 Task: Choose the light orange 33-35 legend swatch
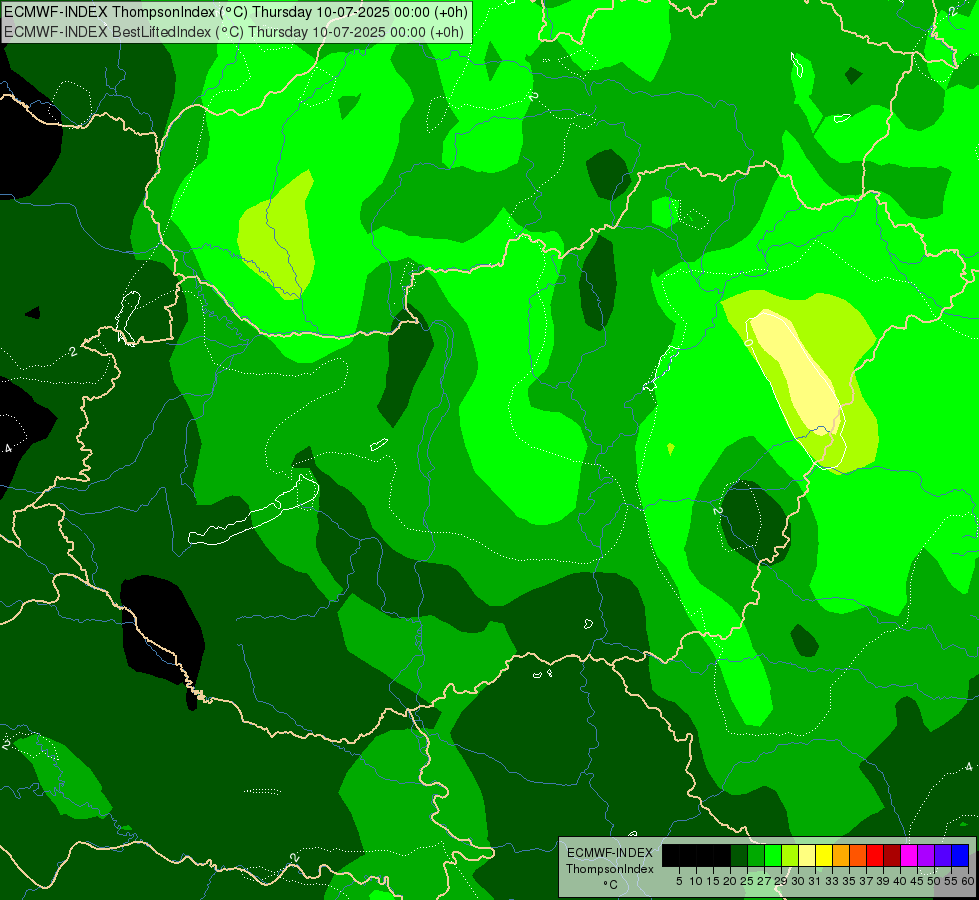pyautogui.click(x=841, y=855)
